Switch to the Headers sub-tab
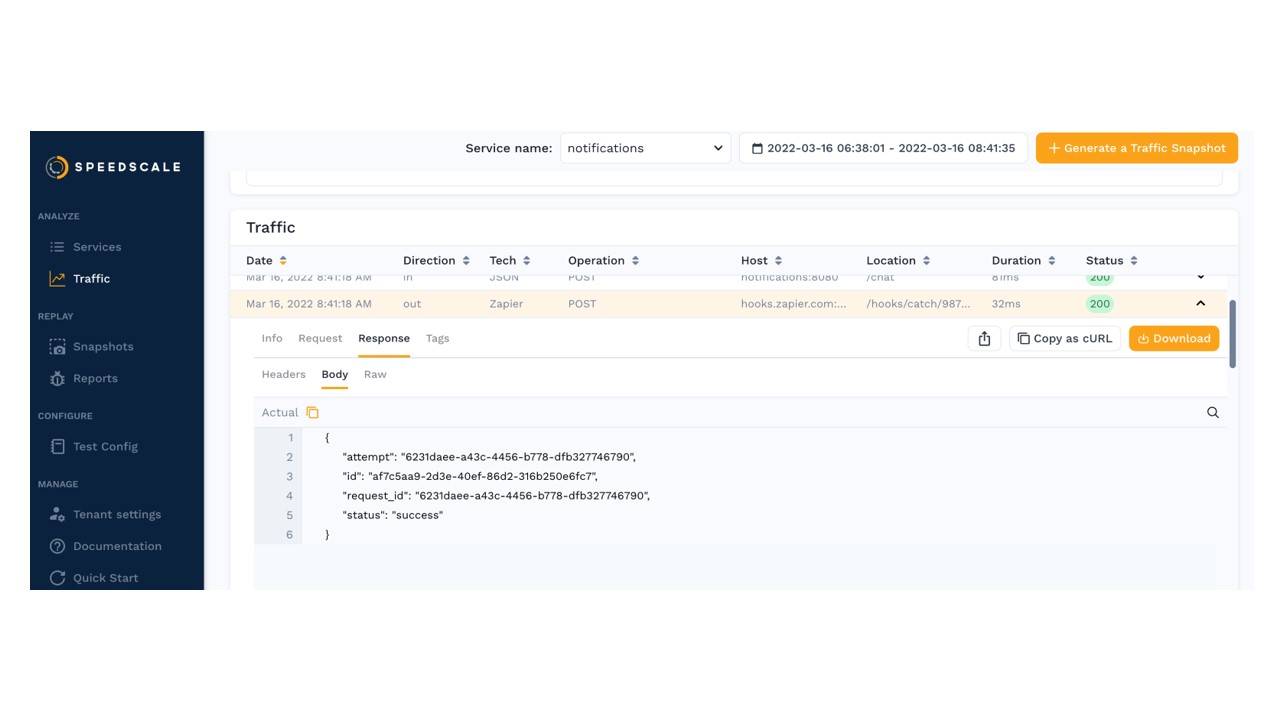1280x720 pixels. pyautogui.click(x=283, y=375)
